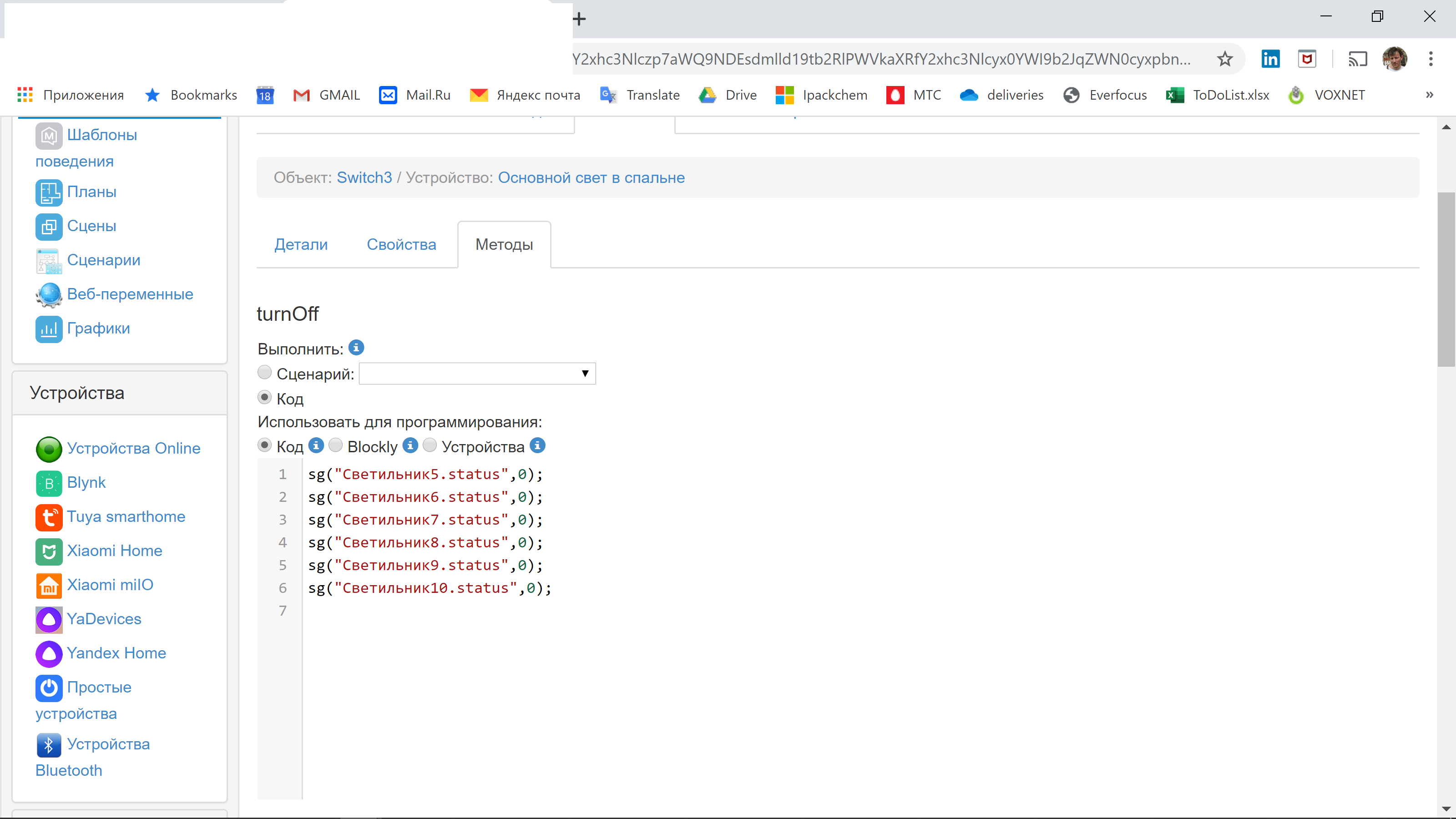Follow the Switch3 object link
Viewport: 1456px width, 819px height.
364,177
